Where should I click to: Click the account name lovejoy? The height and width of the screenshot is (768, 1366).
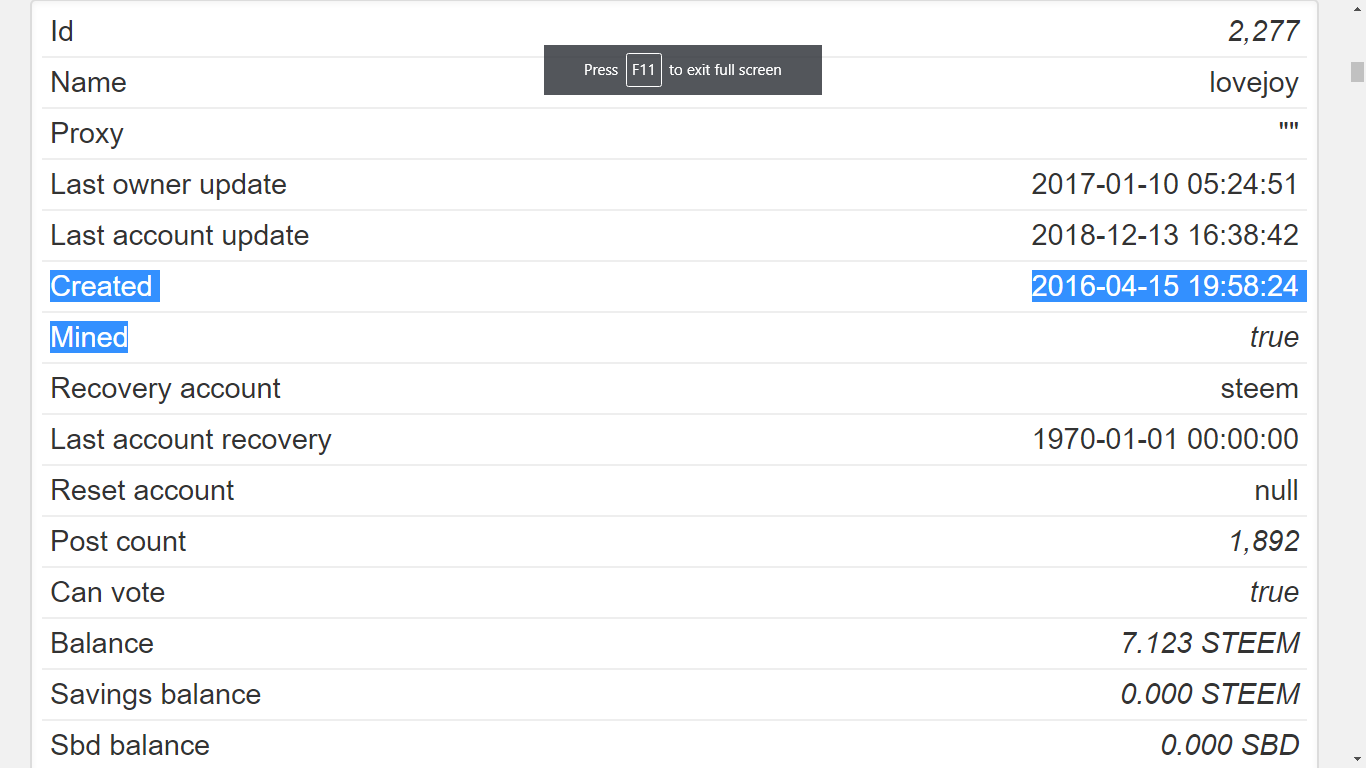click(1254, 82)
